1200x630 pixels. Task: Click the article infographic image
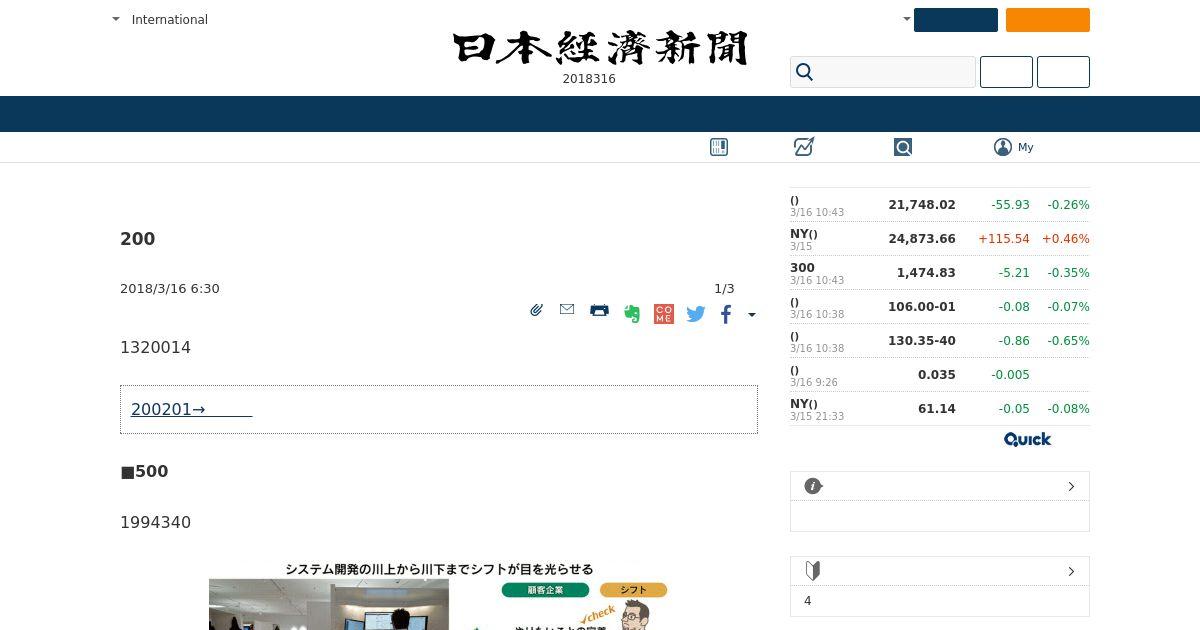tap(439, 595)
